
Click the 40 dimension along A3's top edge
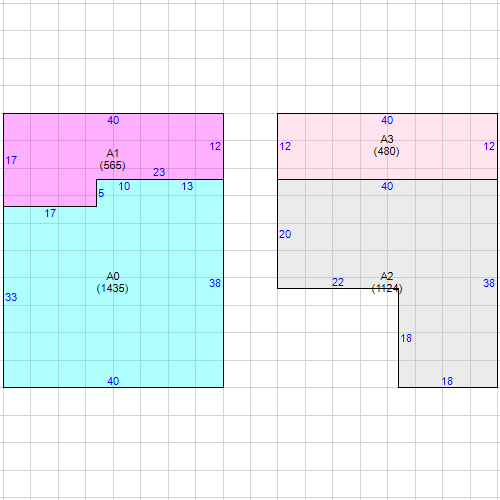(387, 120)
